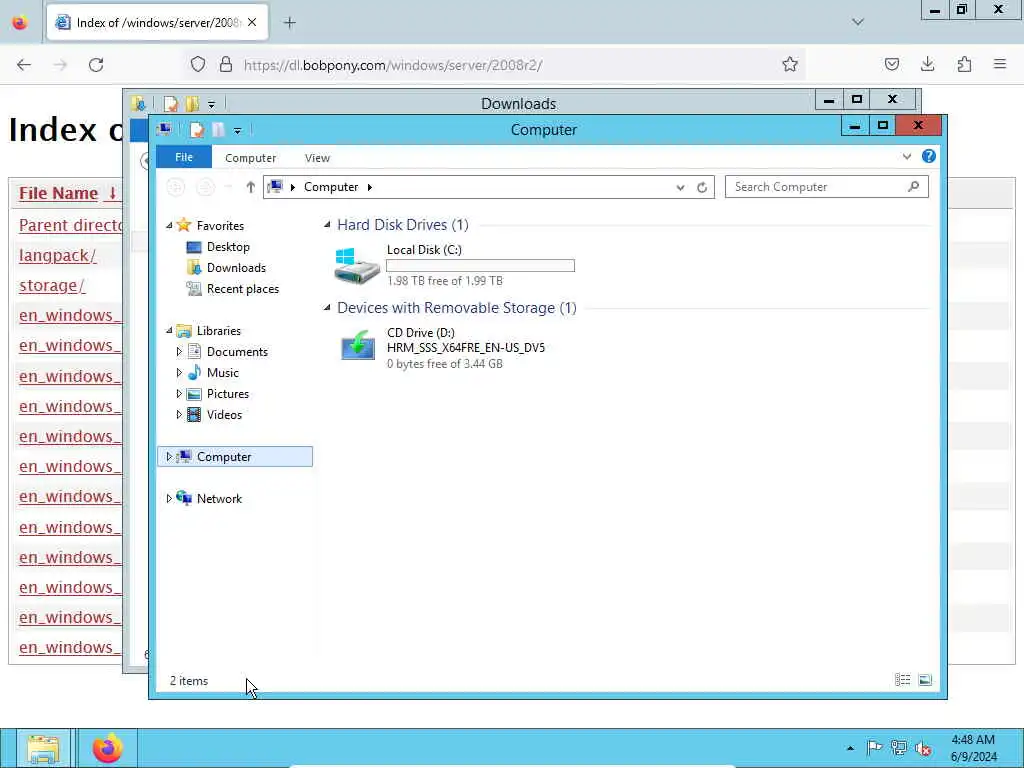Expand the Music library node
Image resolution: width=1024 pixels, height=768 pixels.
pyautogui.click(x=179, y=372)
